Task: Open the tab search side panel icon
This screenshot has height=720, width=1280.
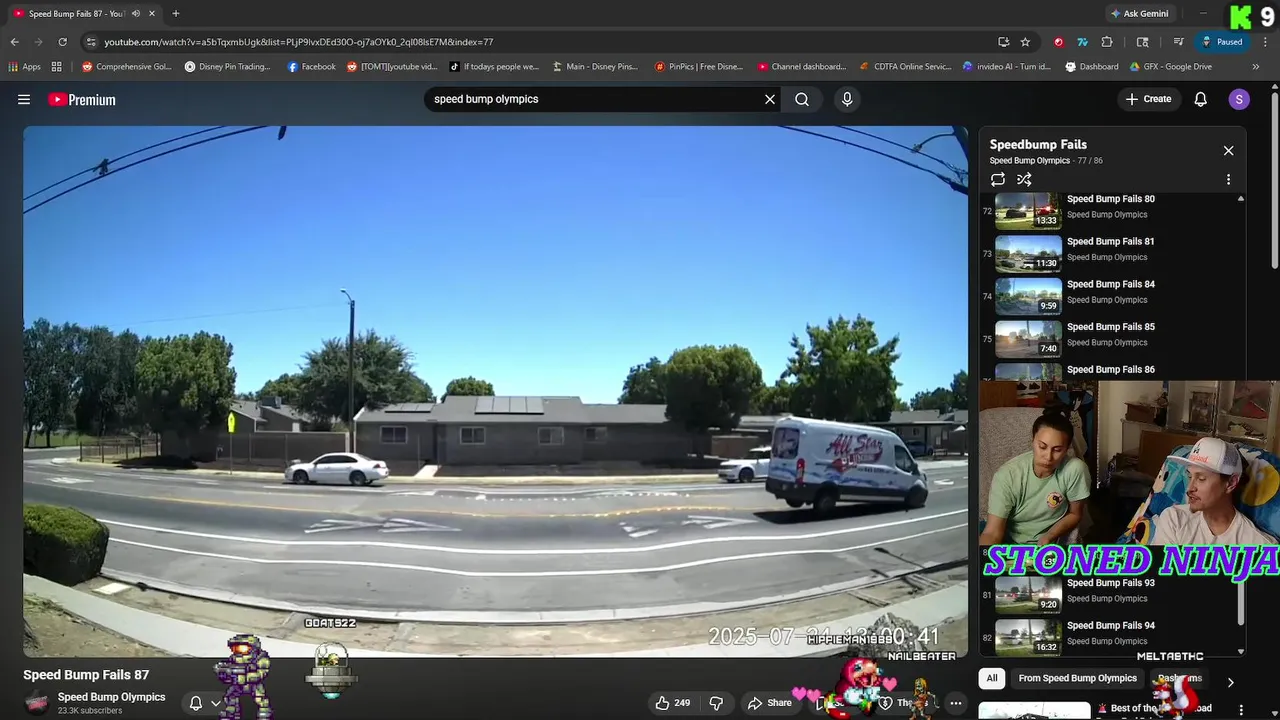Action: (1143, 42)
